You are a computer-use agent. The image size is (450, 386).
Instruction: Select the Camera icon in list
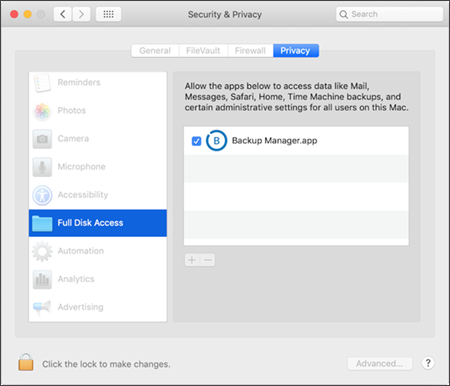click(x=42, y=139)
